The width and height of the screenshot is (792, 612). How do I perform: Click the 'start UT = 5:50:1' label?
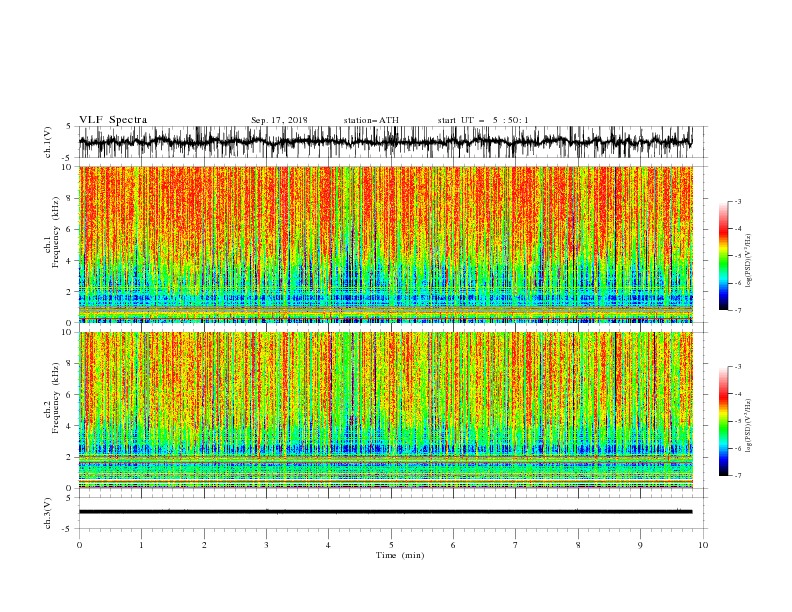click(483, 120)
